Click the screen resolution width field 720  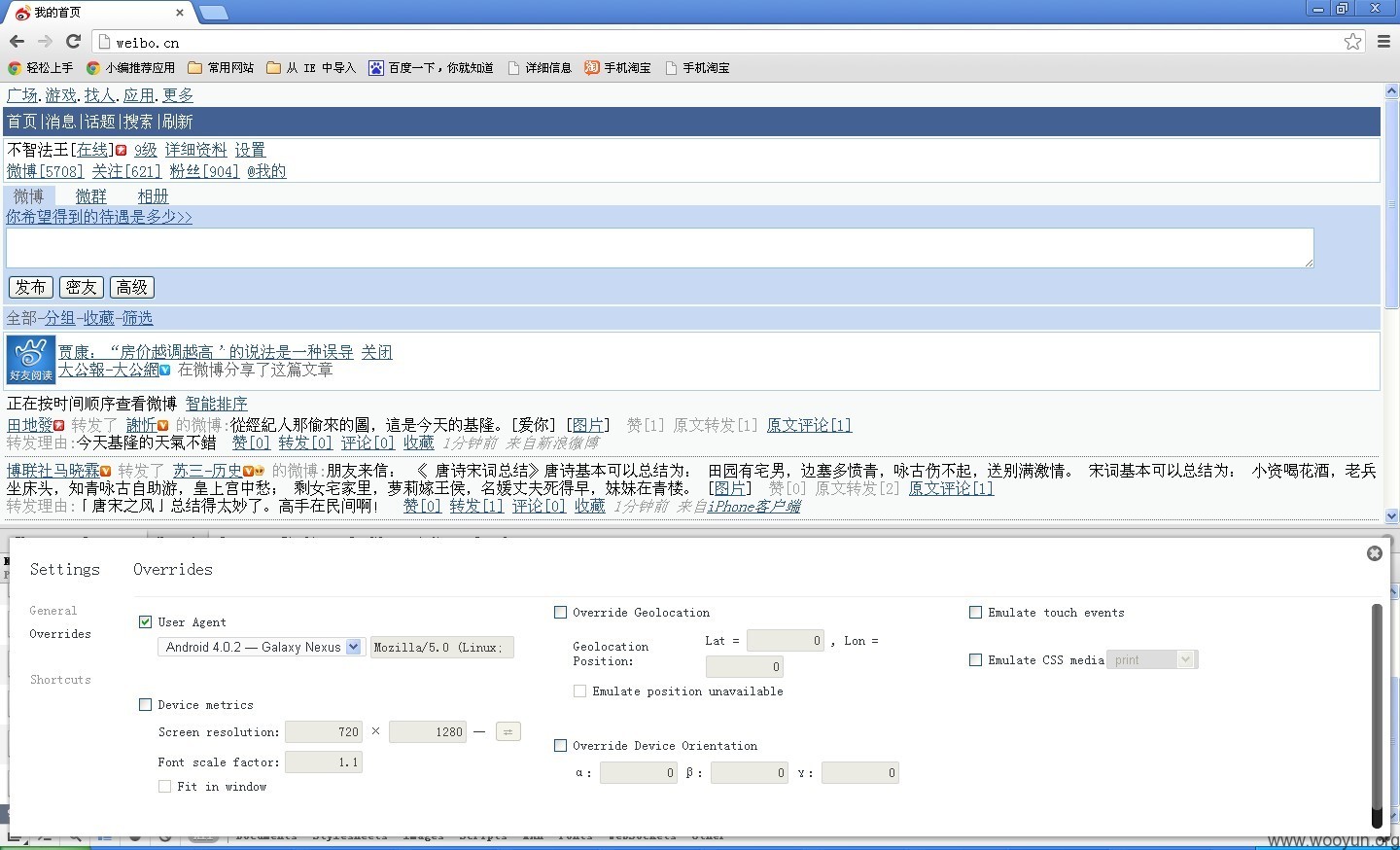[324, 731]
